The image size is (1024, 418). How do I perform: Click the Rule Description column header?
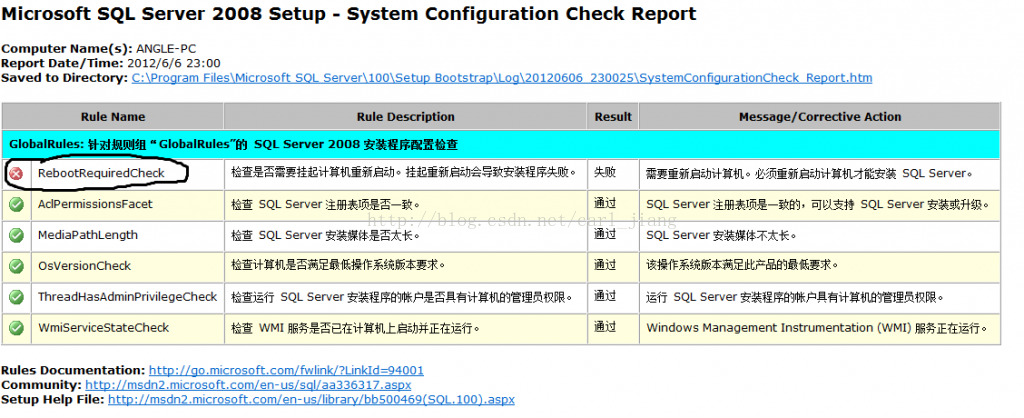tap(406, 117)
